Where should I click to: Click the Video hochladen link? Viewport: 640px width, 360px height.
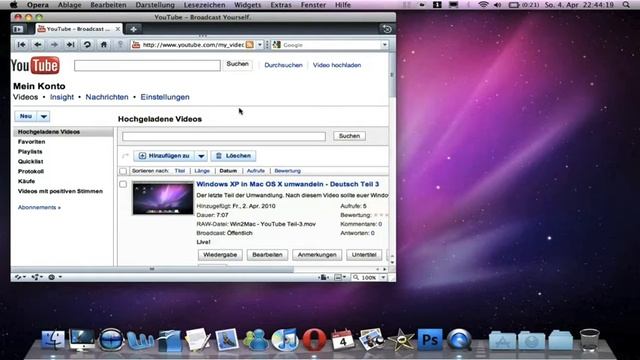pos(337,65)
